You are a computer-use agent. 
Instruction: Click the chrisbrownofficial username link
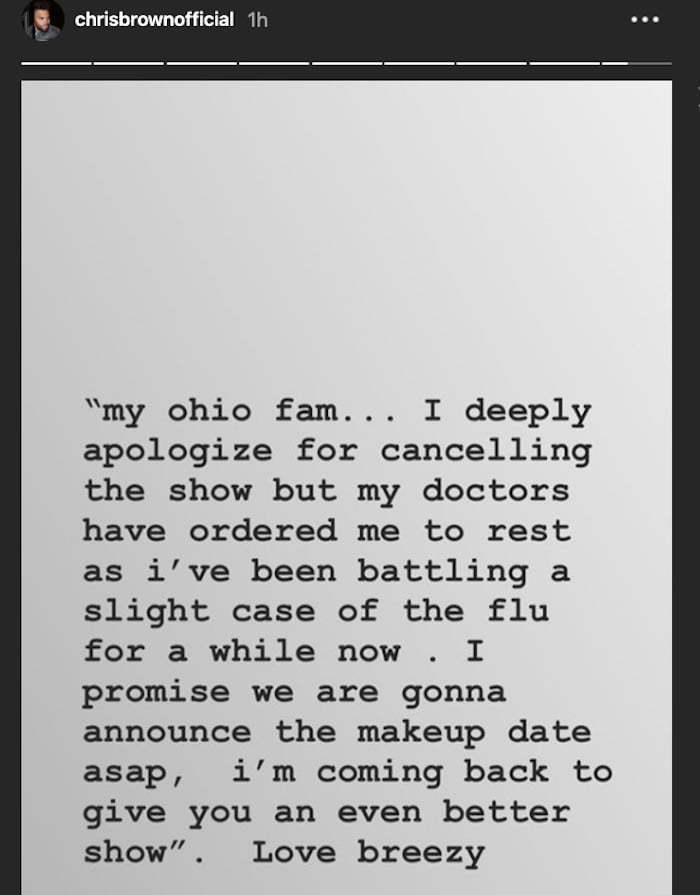point(154,19)
